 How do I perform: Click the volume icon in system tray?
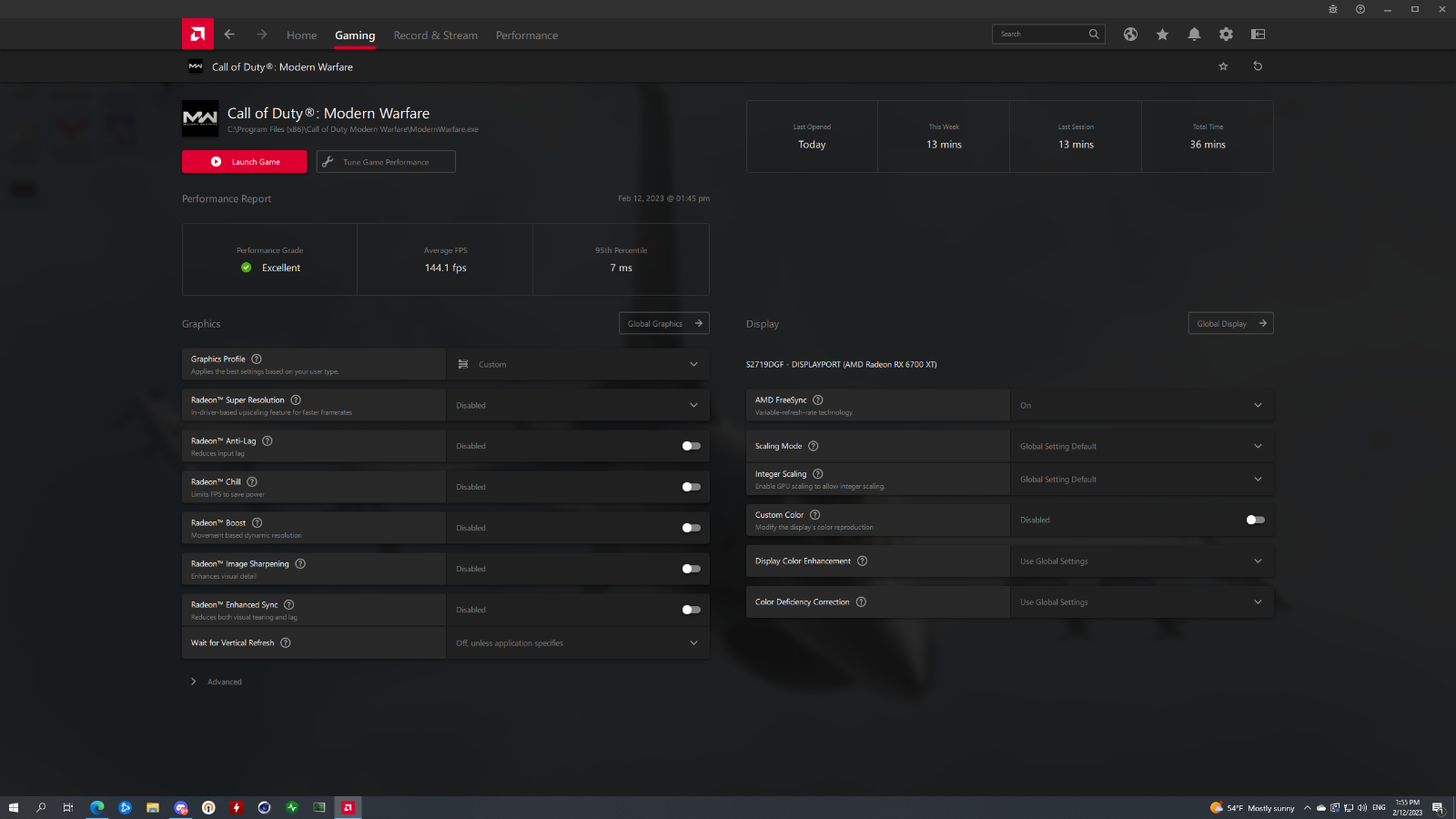point(1362,807)
